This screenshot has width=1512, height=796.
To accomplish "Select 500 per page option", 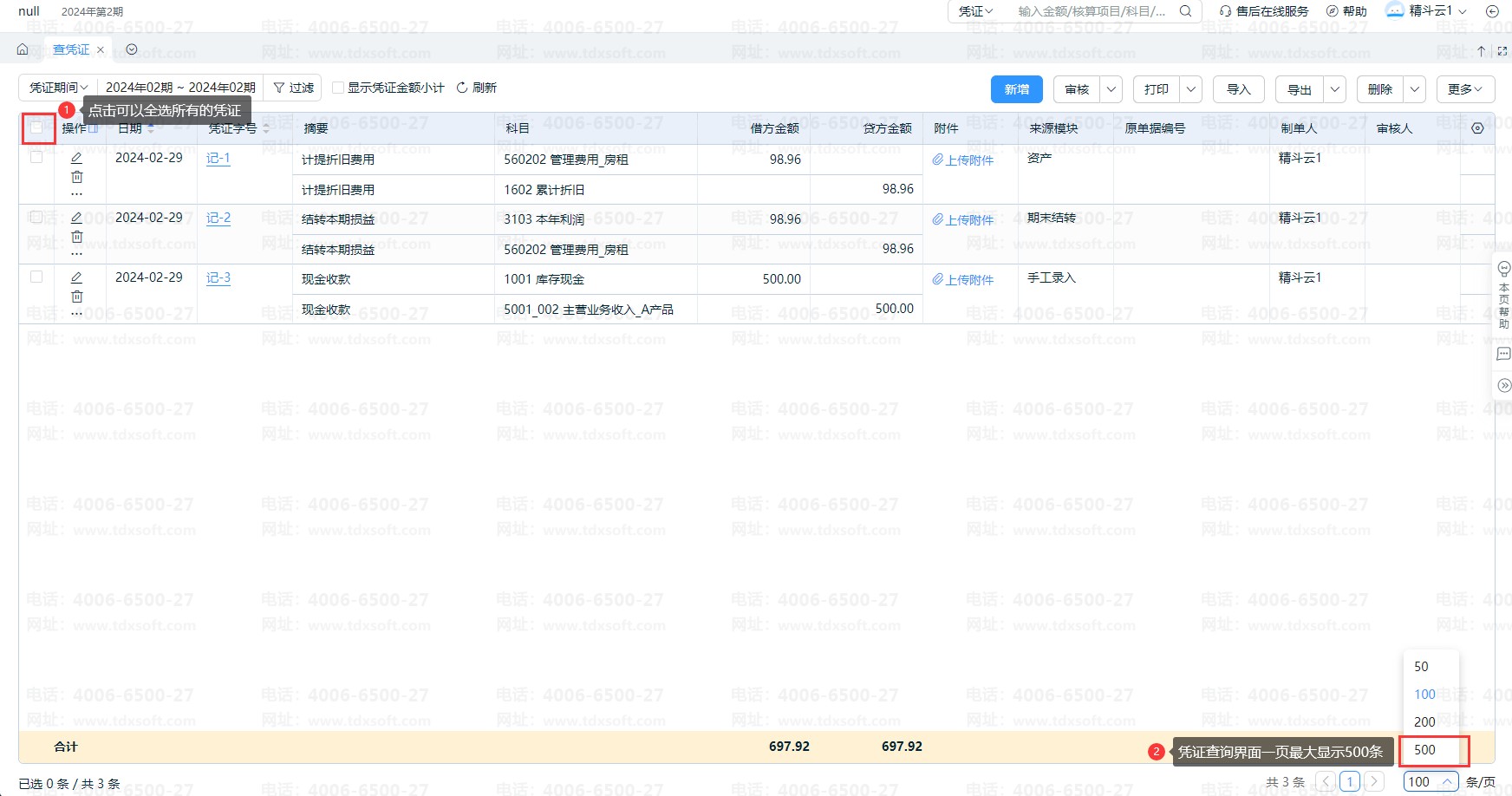I will (x=1424, y=750).
